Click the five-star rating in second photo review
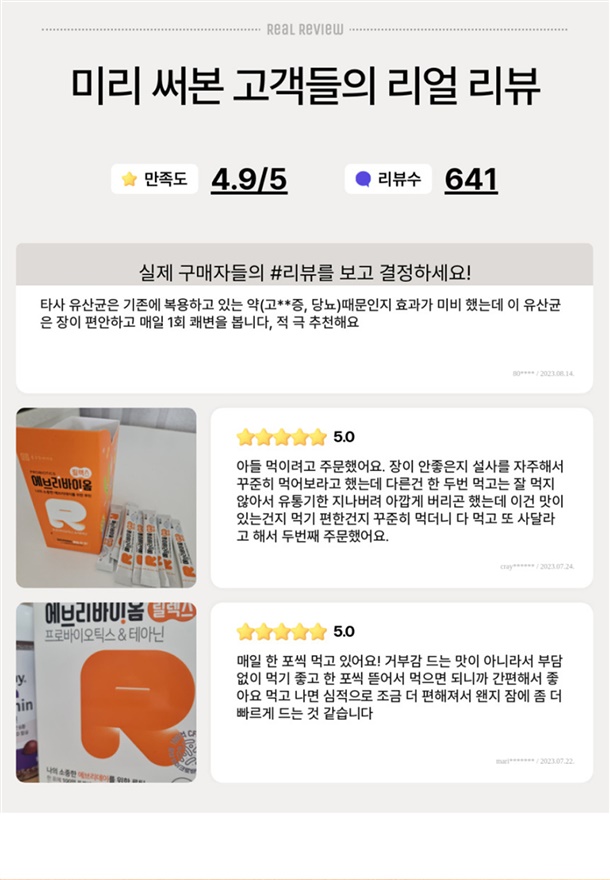The height and width of the screenshot is (880, 610). click(x=281, y=631)
